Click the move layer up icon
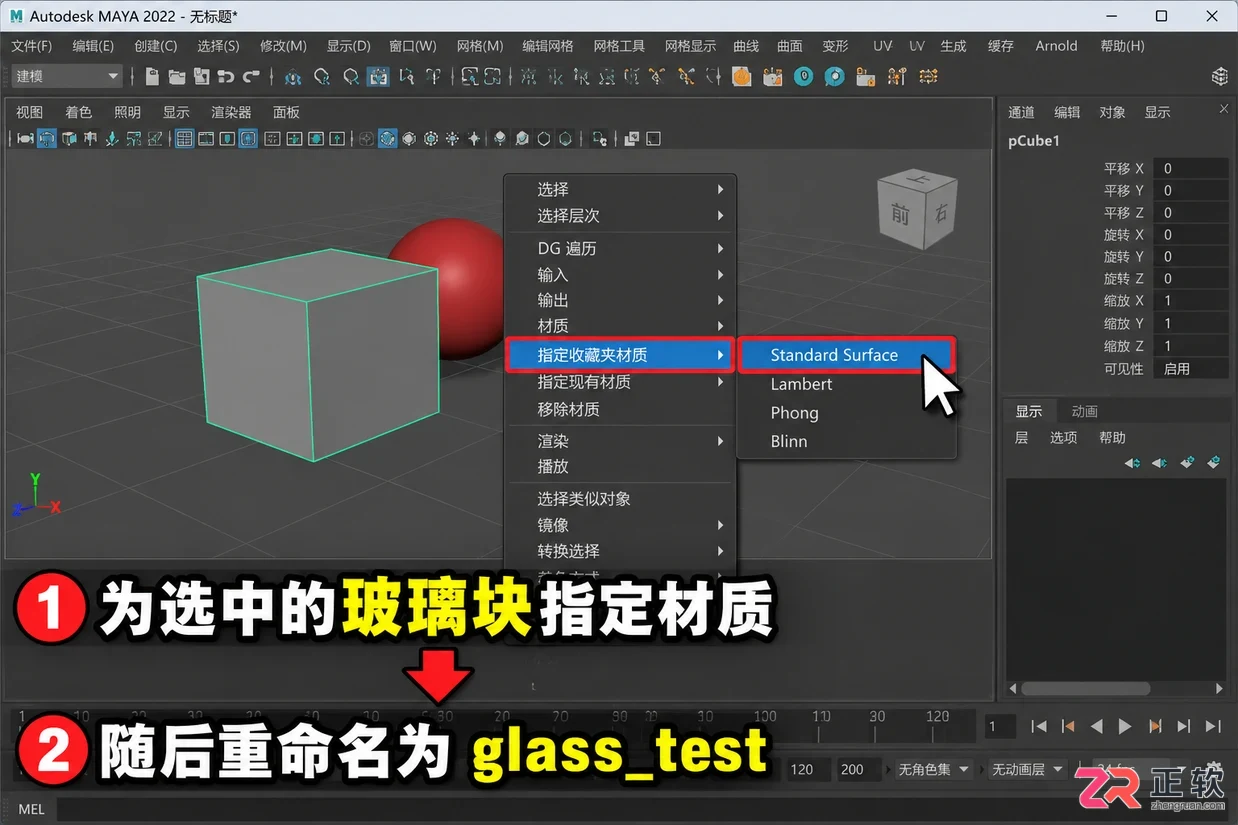 pos(1132,463)
